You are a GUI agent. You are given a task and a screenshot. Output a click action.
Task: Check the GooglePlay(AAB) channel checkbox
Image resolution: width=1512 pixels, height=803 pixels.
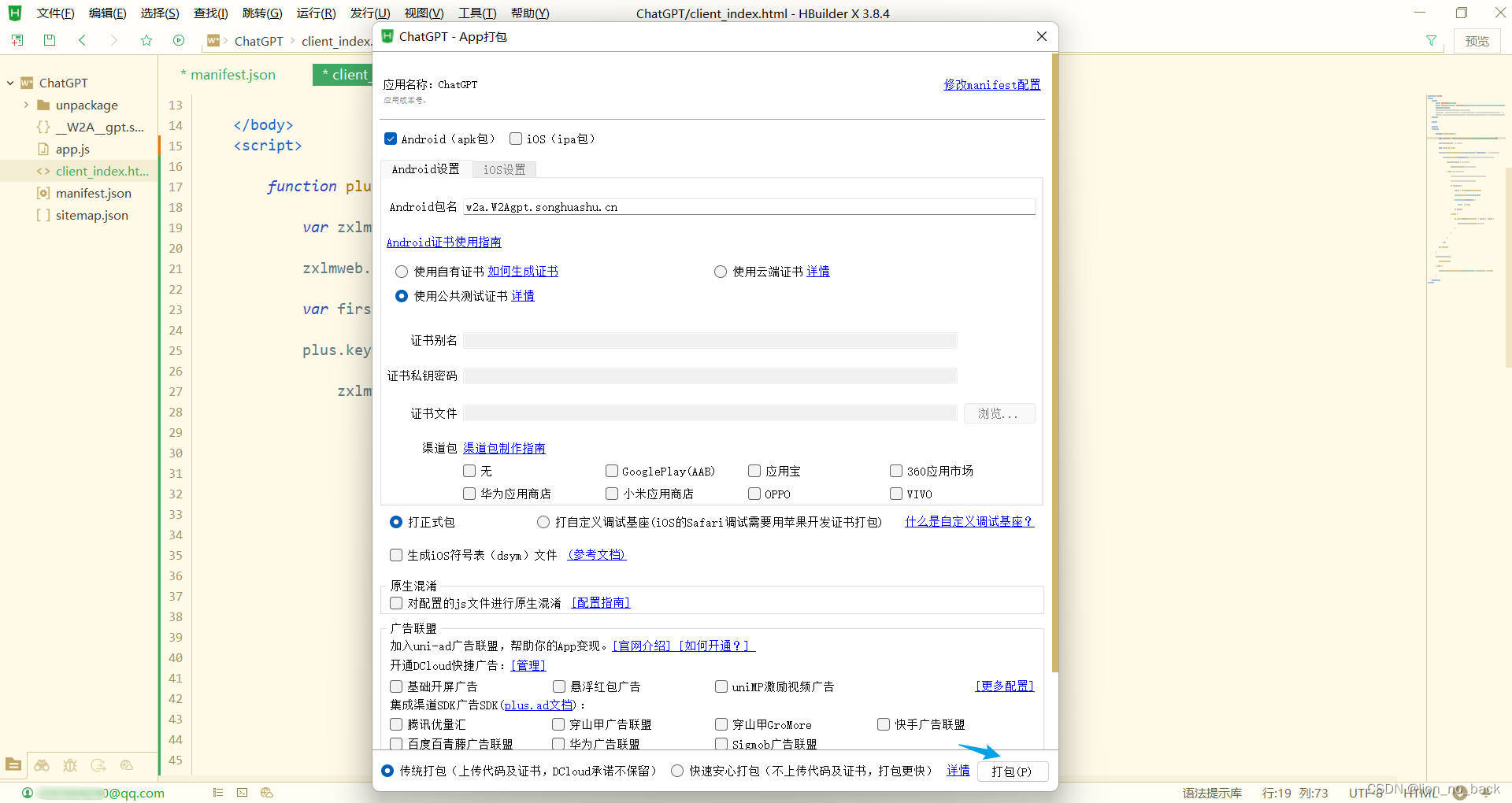[612, 471]
